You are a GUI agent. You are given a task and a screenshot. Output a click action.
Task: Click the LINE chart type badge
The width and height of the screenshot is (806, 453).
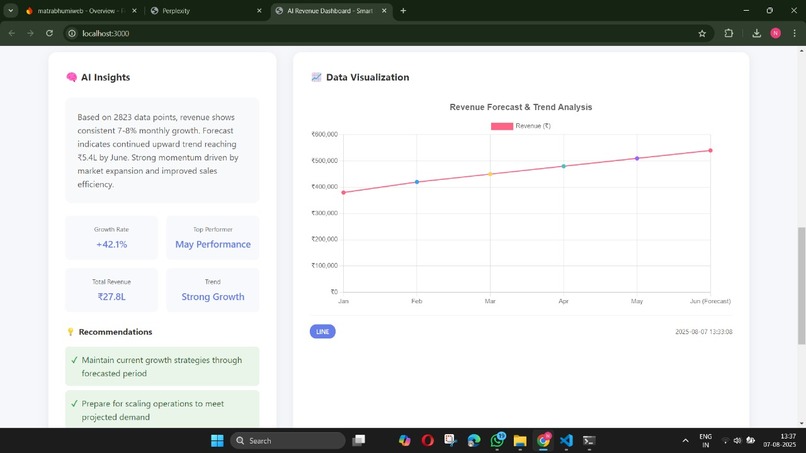coord(322,332)
